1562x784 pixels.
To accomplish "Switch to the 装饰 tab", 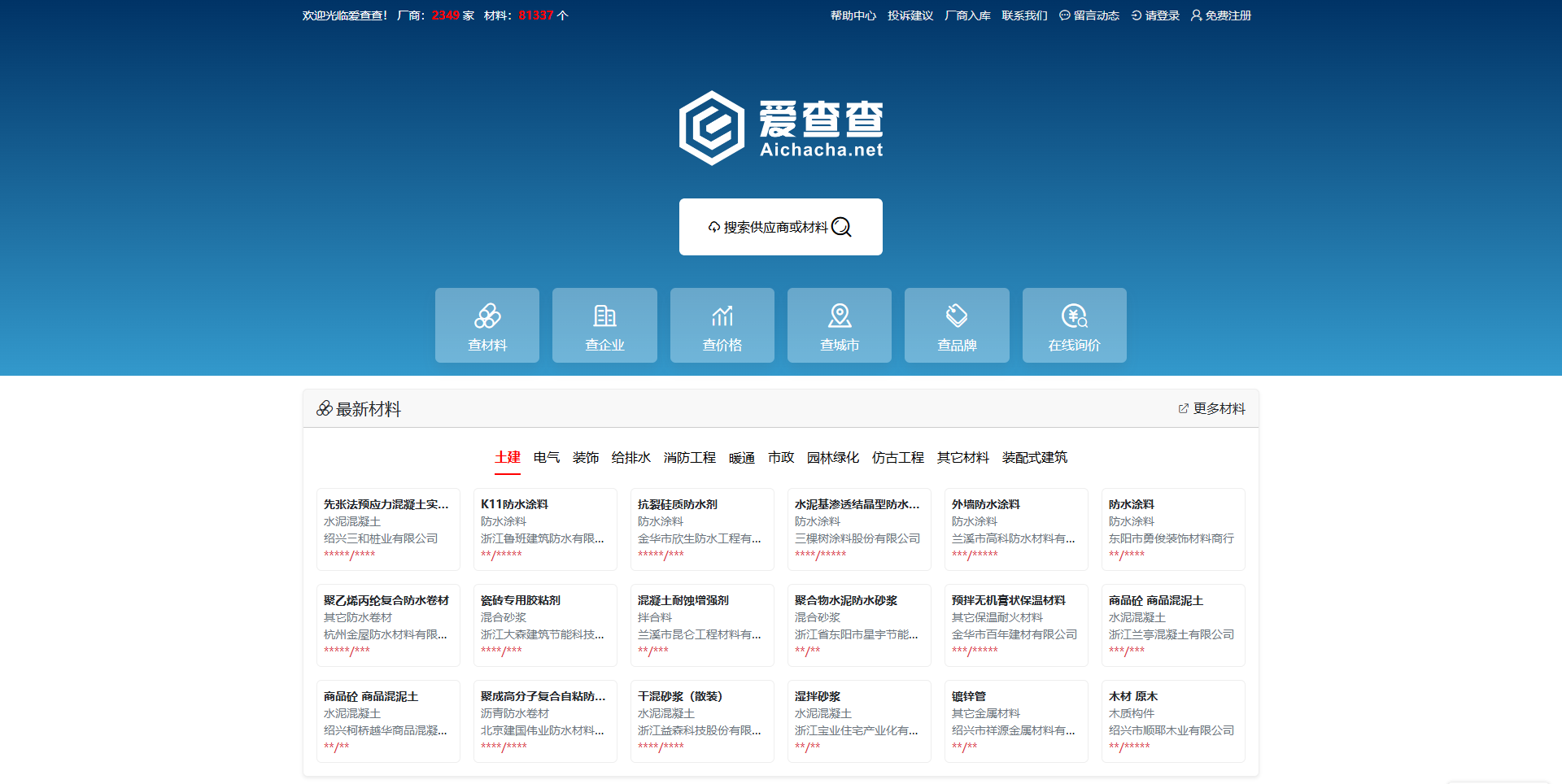I will click(586, 458).
